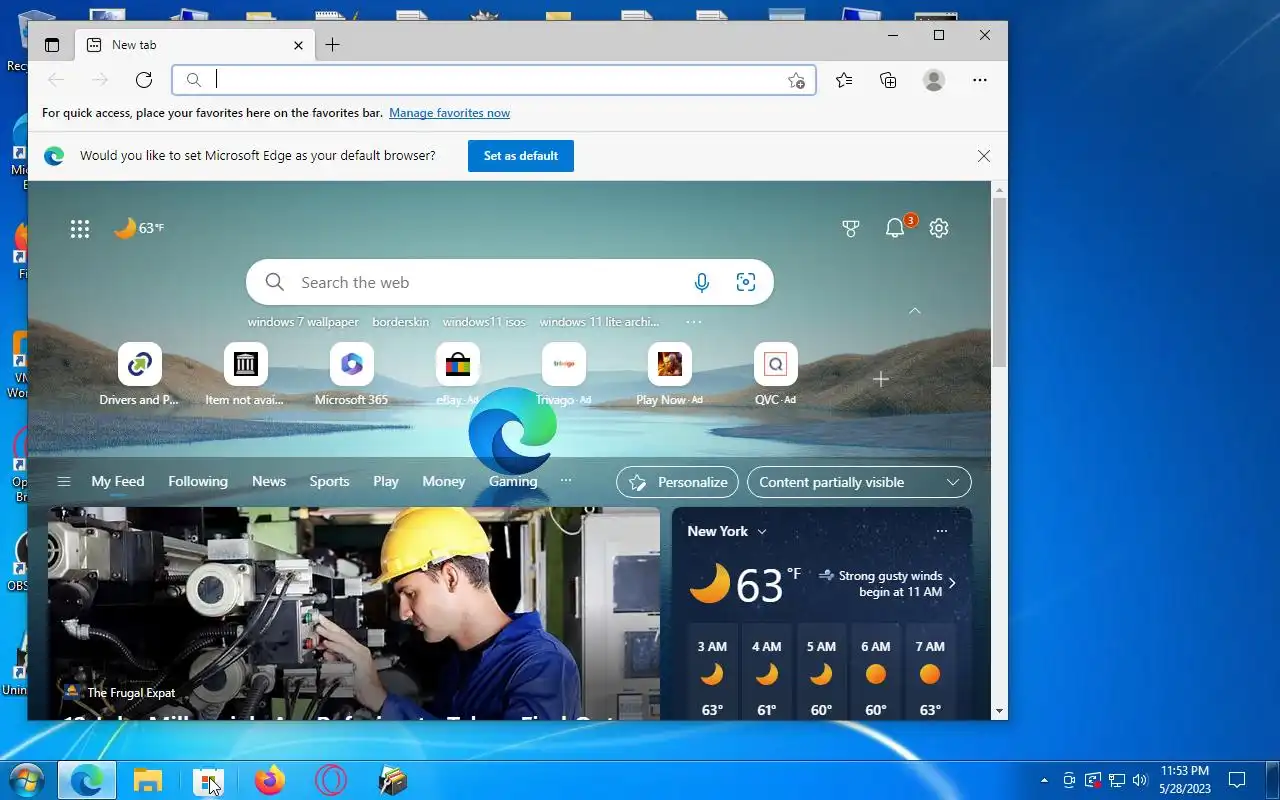
Task: Open Manage favorites now link
Action: point(449,113)
